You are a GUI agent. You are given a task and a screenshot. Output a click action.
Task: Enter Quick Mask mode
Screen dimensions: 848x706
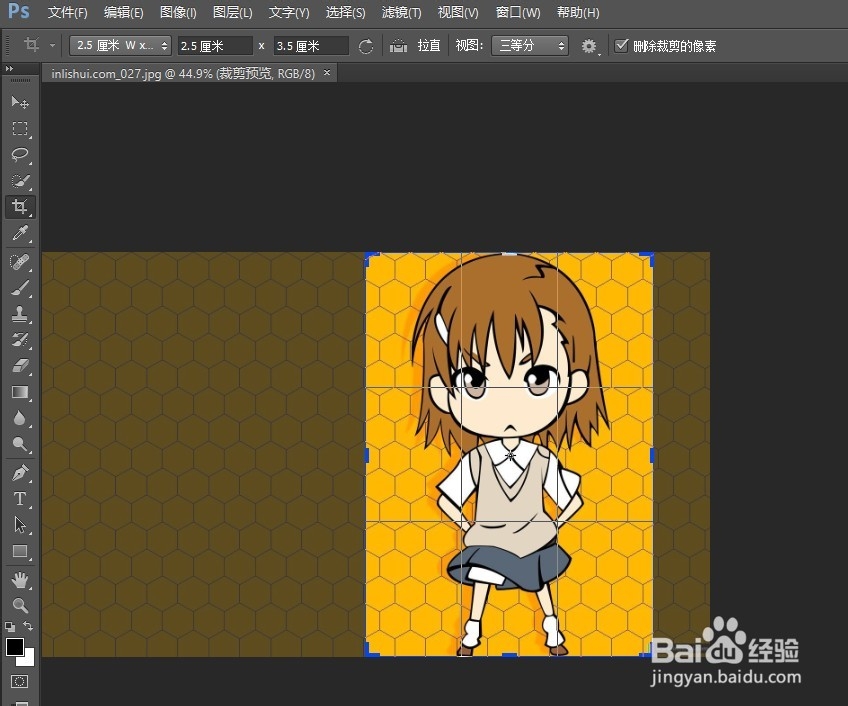point(19,680)
